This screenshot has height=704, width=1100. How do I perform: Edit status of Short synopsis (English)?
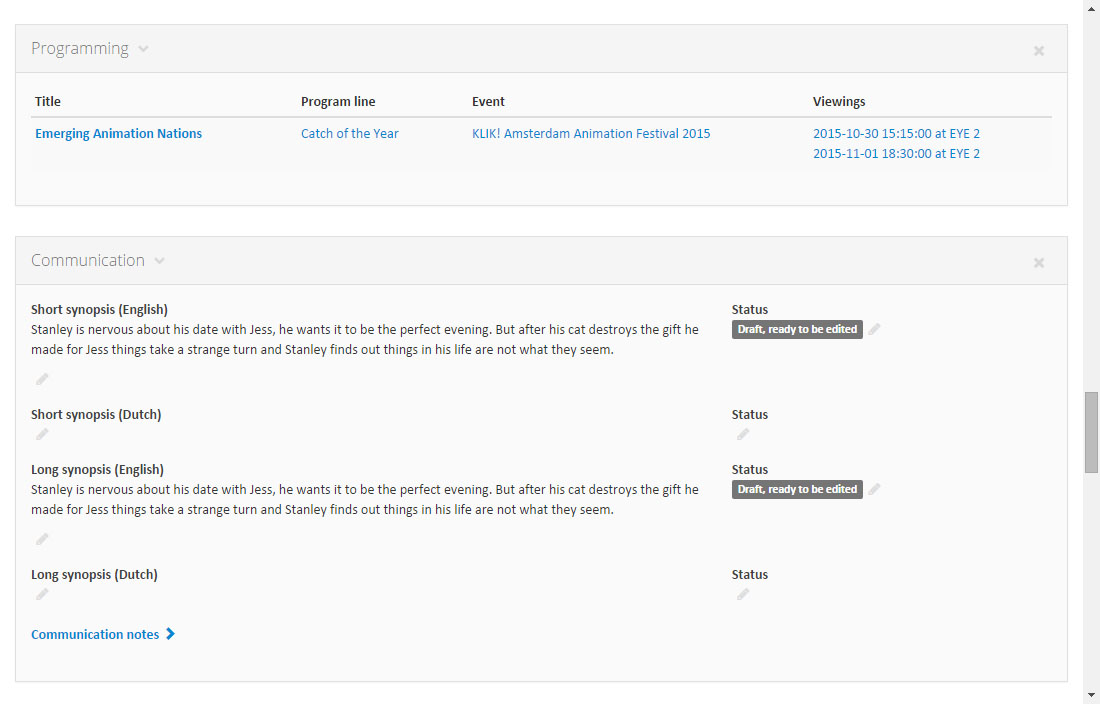[875, 329]
